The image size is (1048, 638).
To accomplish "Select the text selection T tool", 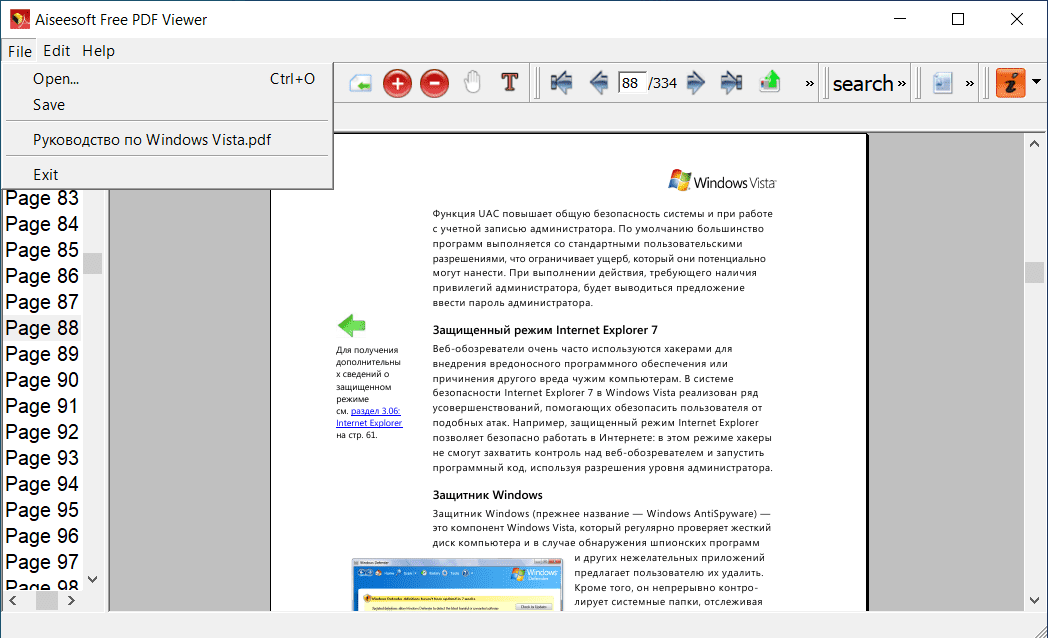I will (x=510, y=83).
